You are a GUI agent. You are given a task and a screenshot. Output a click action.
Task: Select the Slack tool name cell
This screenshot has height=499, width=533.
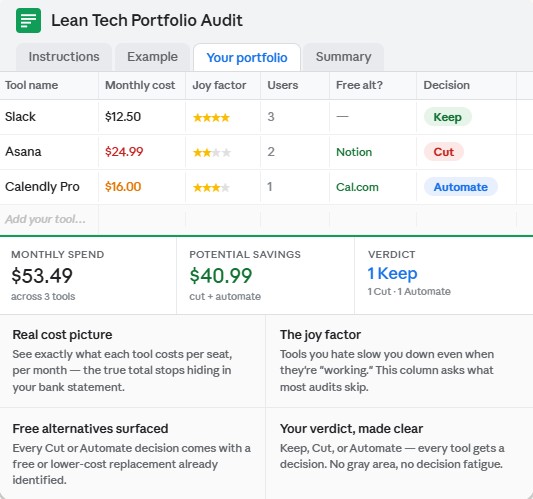pyautogui.click(x=49, y=117)
